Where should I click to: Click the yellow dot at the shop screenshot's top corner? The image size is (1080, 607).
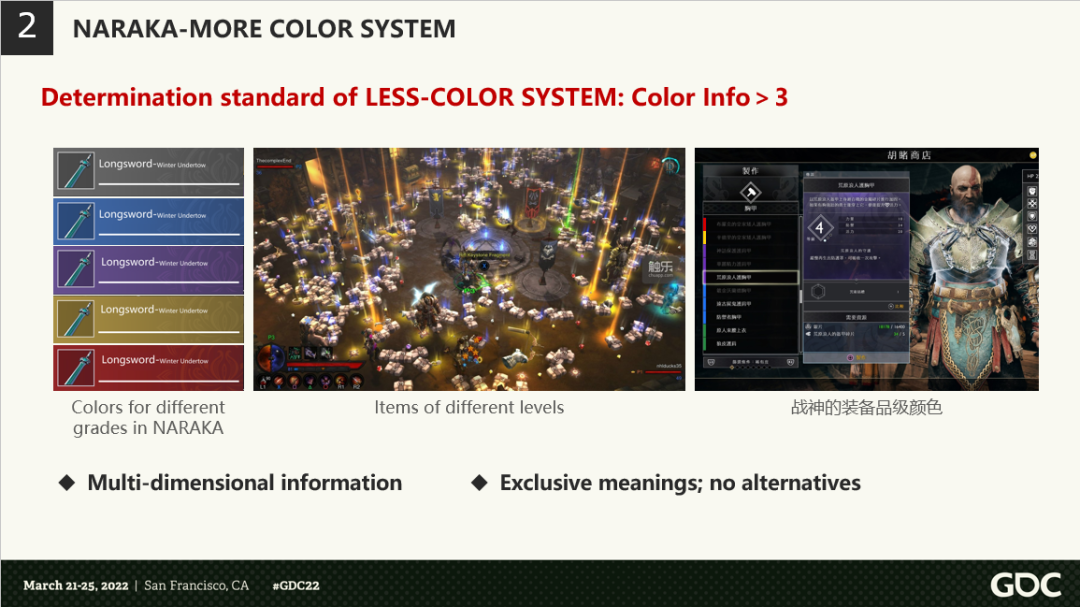coord(1032,156)
